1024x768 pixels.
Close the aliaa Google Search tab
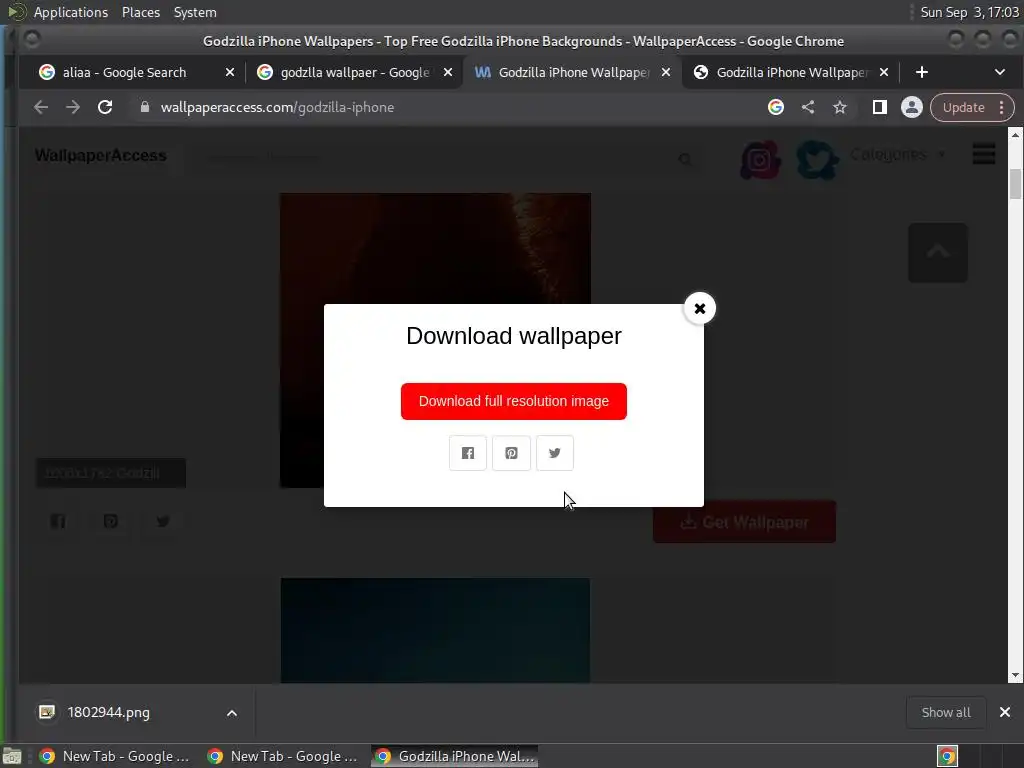click(x=229, y=72)
